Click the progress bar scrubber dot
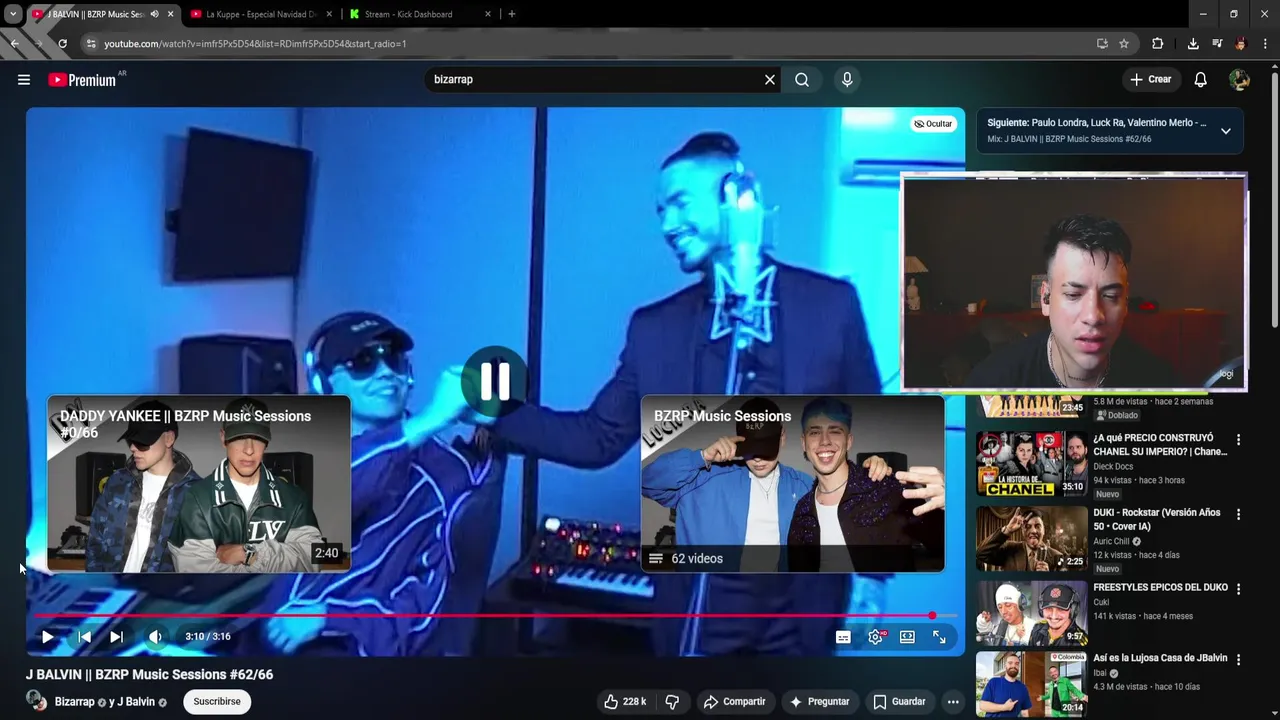This screenshot has height=720, width=1280. (x=932, y=616)
